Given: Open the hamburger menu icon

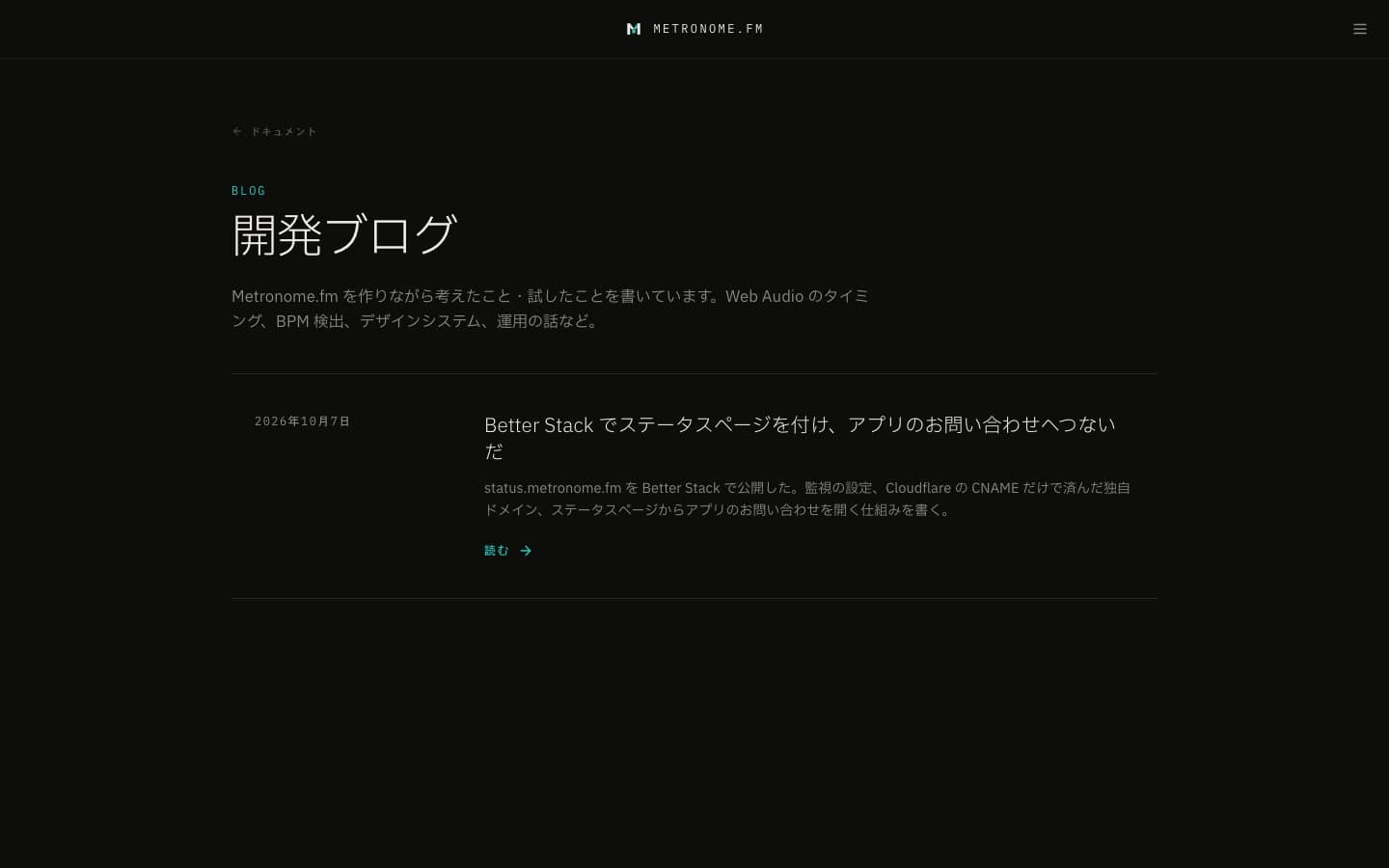Looking at the screenshot, I should tap(1360, 29).
